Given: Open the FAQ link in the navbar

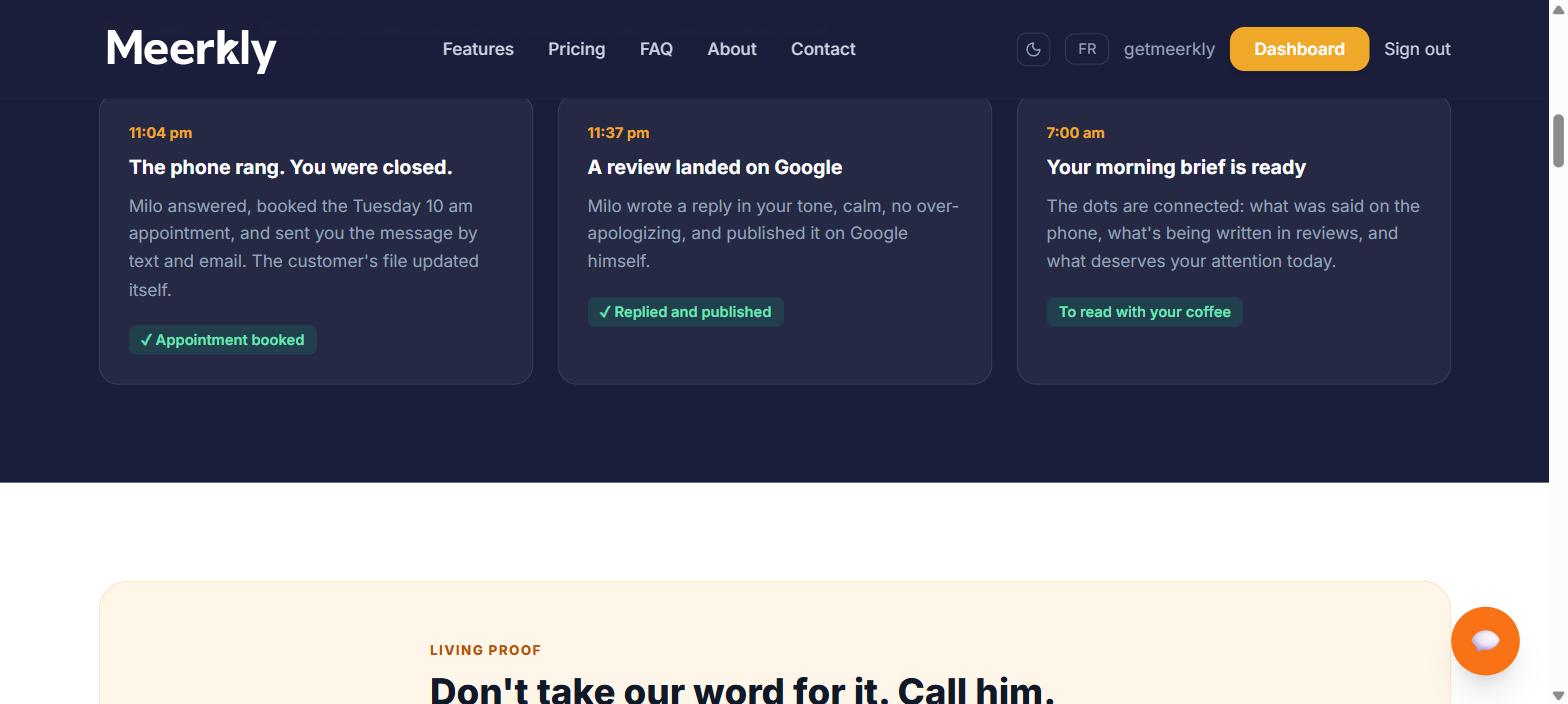Looking at the screenshot, I should pos(656,49).
